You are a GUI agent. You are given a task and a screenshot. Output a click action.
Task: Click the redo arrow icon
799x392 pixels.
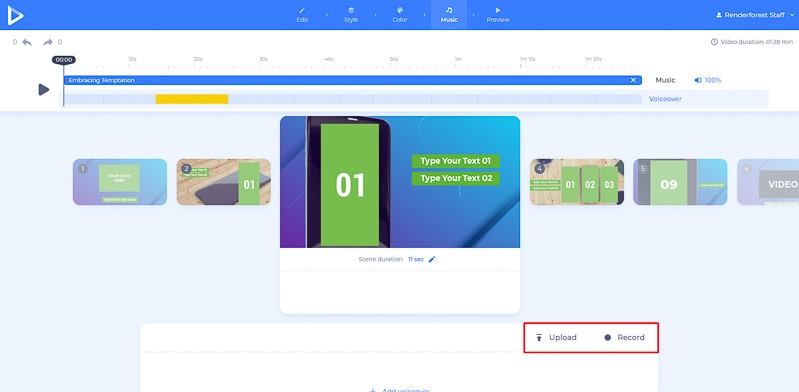(48, 42)
